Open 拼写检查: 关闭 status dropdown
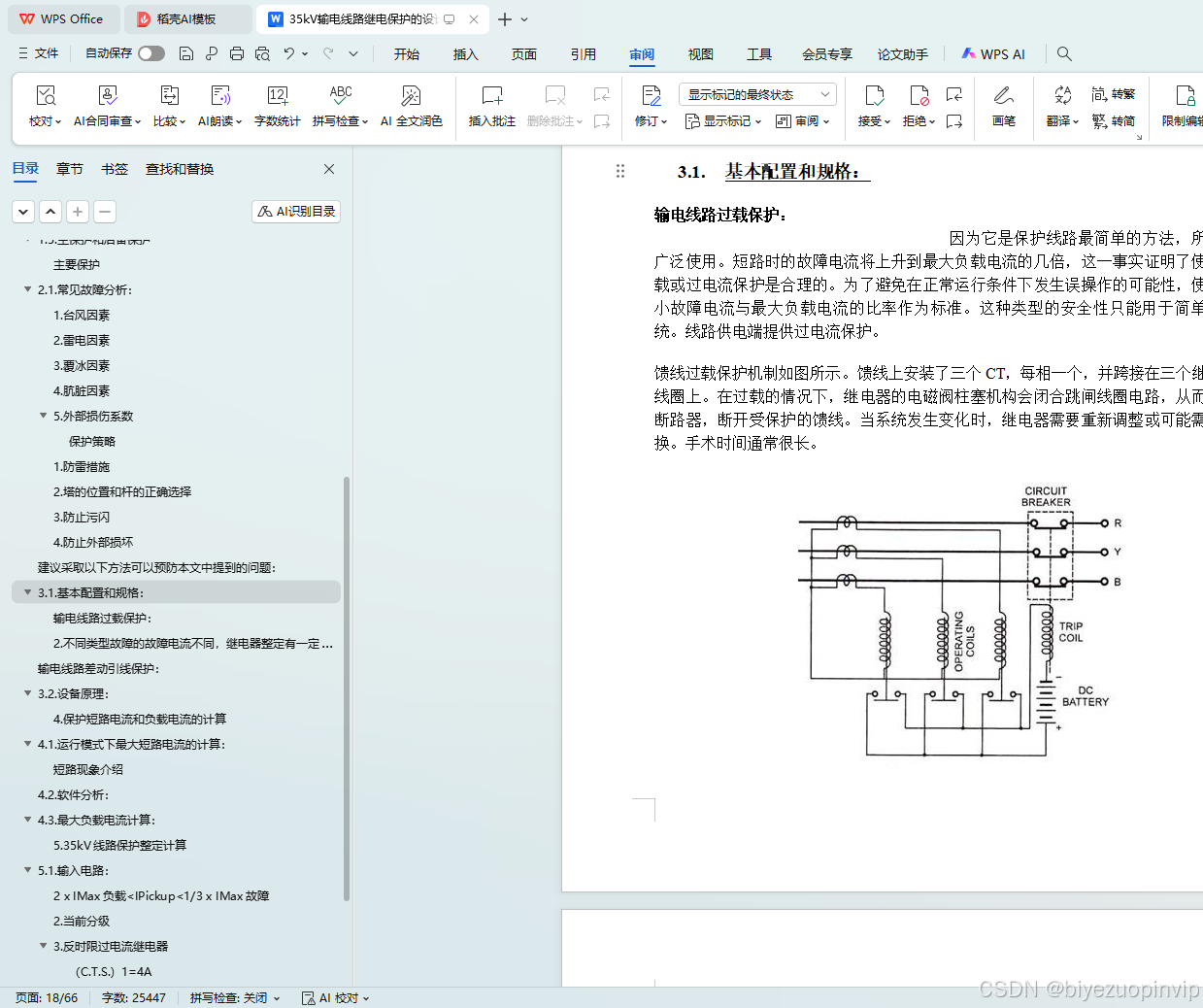The height and width of the screenshot is (1008, 1203). tap(235, 997)
